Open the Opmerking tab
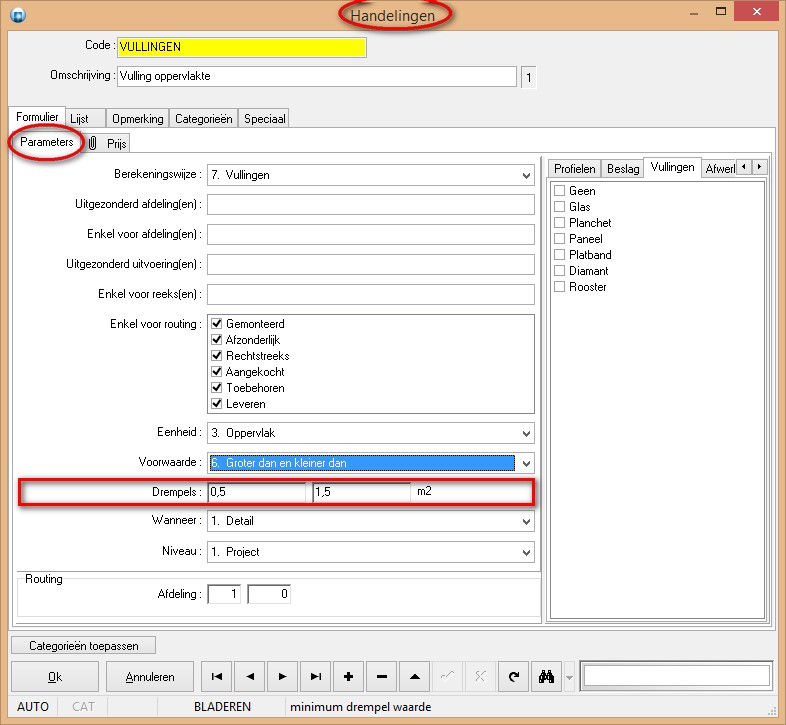786x725 pixels. tap(137, 119)
